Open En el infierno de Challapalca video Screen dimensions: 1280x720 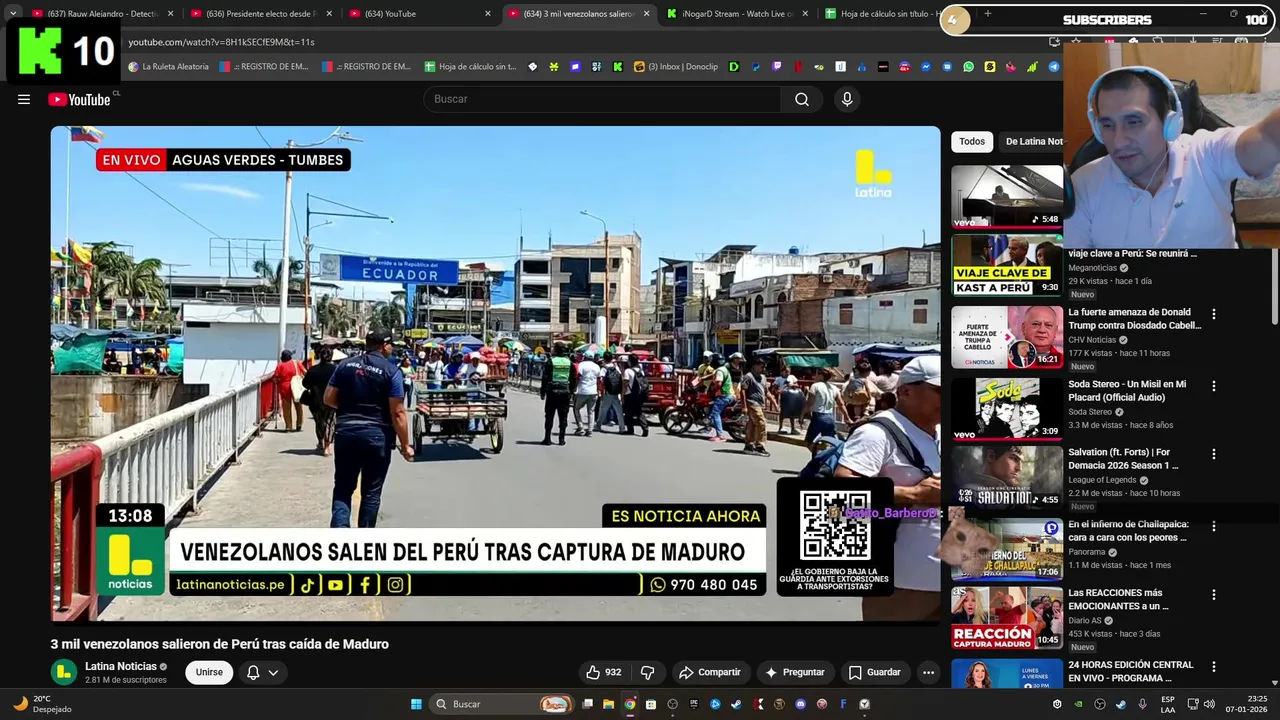(x=1128, y=530)
